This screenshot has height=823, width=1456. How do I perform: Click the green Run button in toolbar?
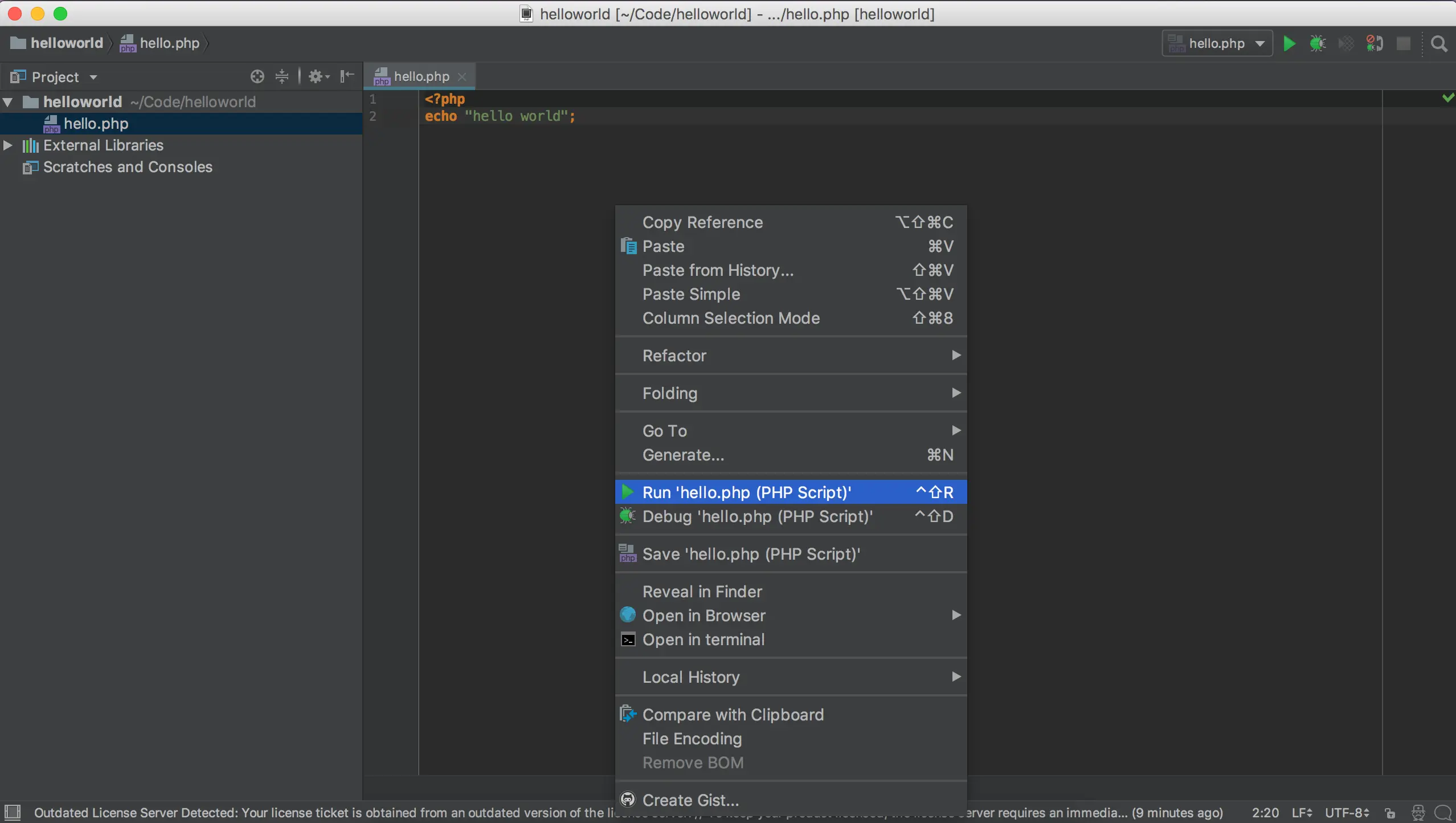(x=1289, y=43)
